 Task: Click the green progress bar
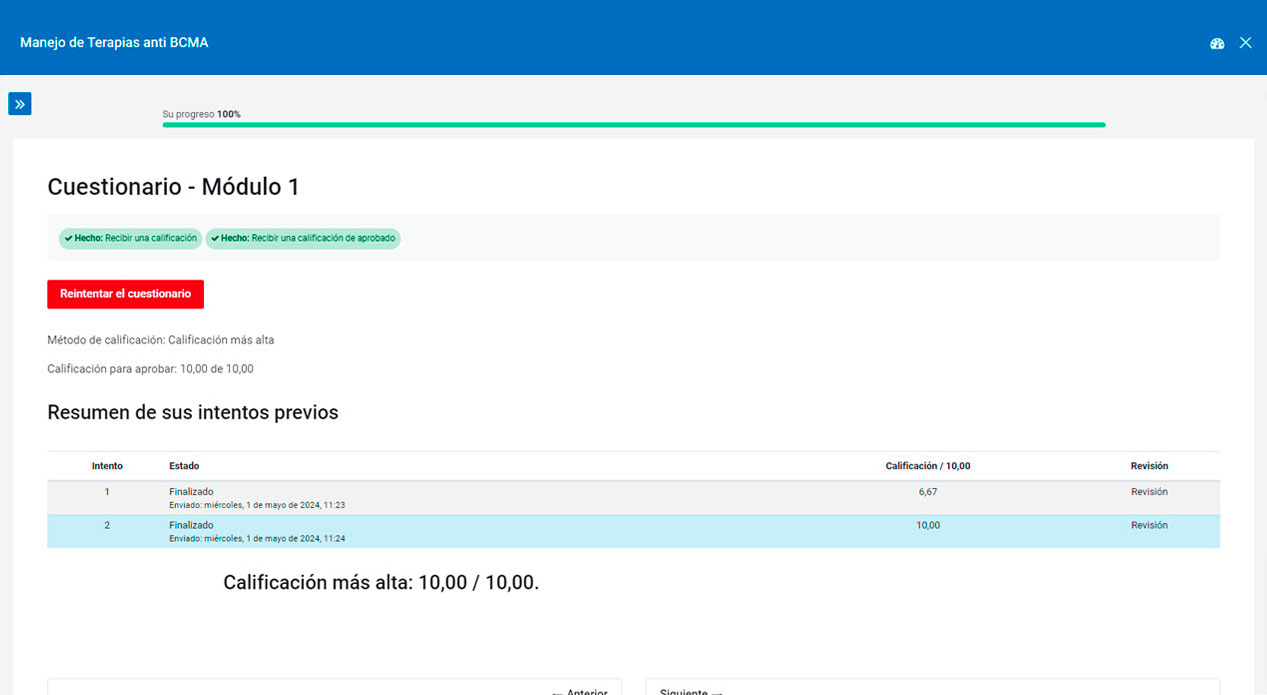(633, 125)
